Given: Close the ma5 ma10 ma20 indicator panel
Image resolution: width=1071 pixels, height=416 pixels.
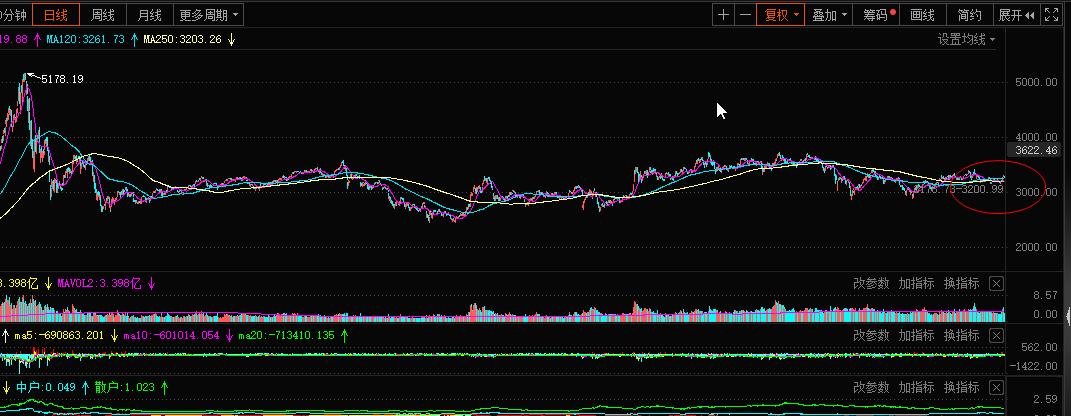Looking at the screenshot, I should click(997, 335).
